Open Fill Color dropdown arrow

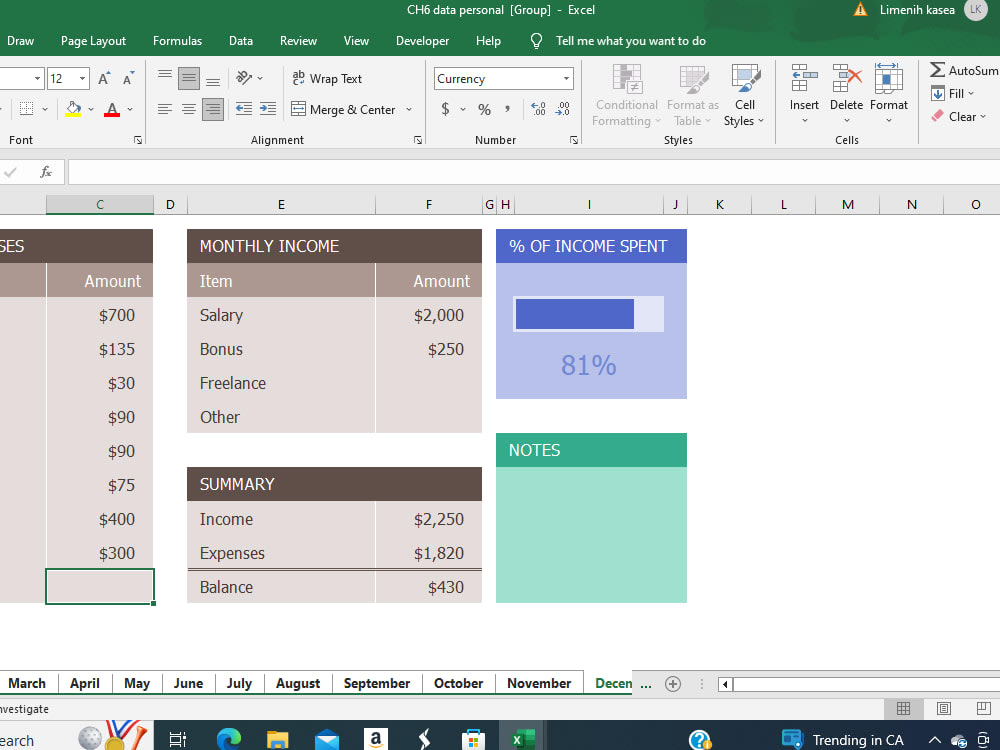coord(91,110)
